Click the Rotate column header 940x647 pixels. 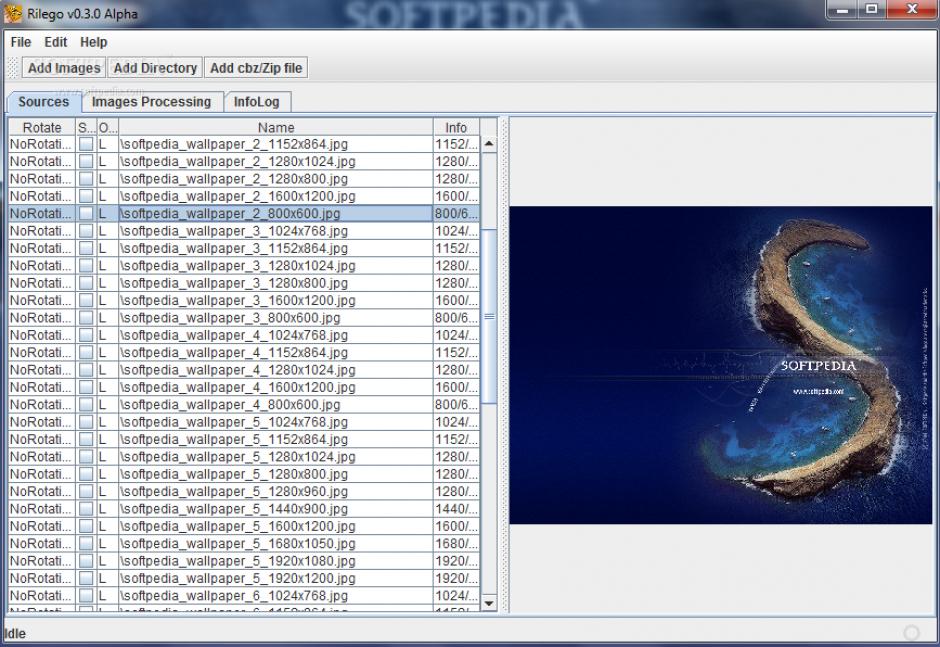pos(42,127)
